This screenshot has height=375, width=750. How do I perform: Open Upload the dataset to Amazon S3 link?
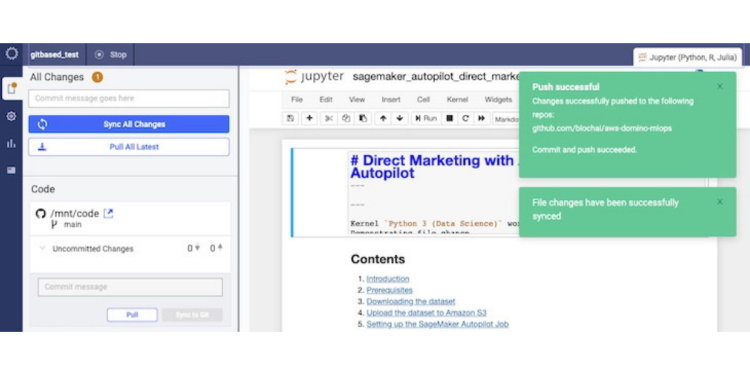coord(426,313)
